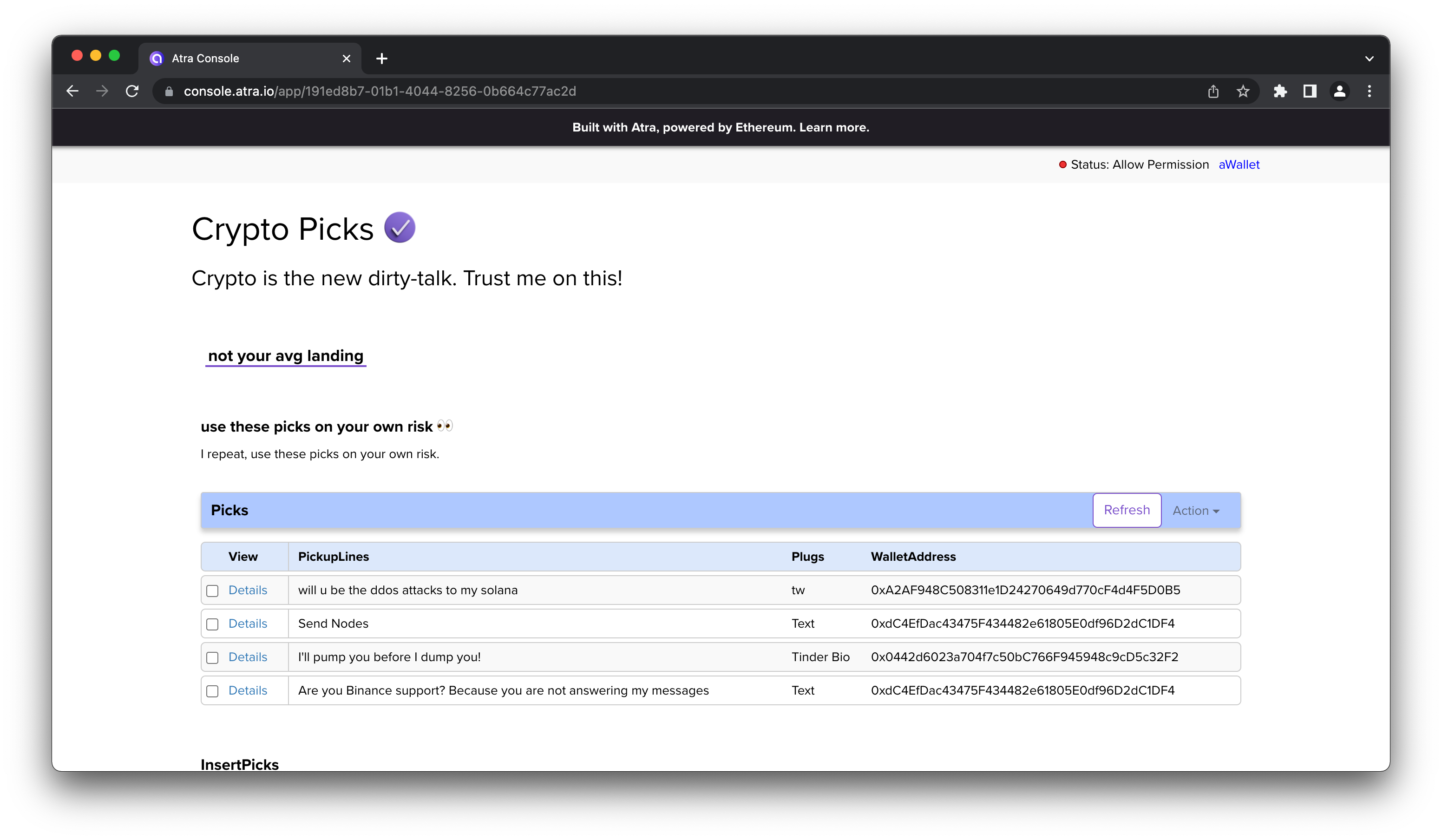The image size is (1442, 840).
Task: Open the extensions puzzle icon
Action: [x=1280, y=91]
